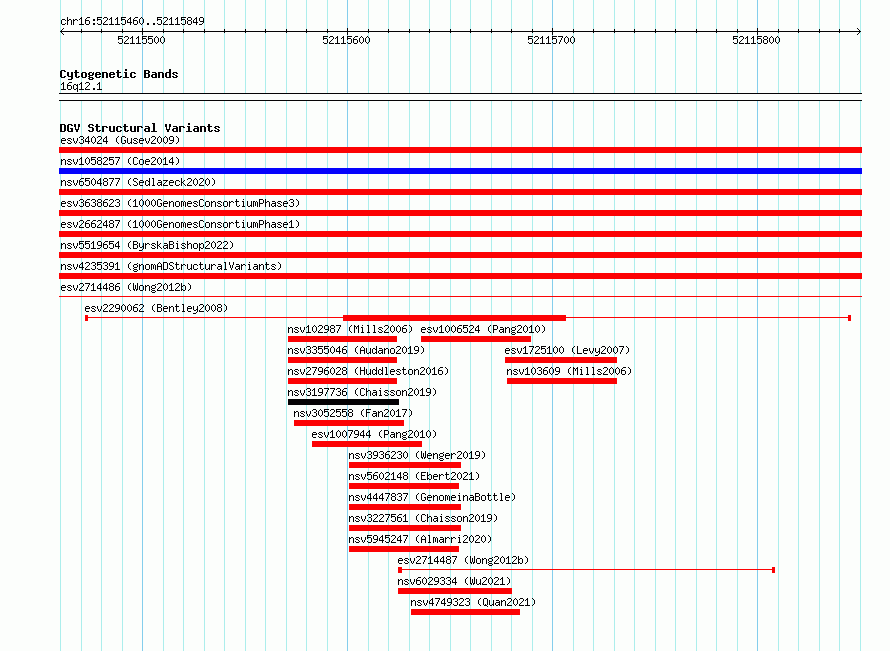The height and width of the screenshot is (651, 890).
Task: Open the nsv3355046 (Audano2019) label
Action: [x=356, y=350]
